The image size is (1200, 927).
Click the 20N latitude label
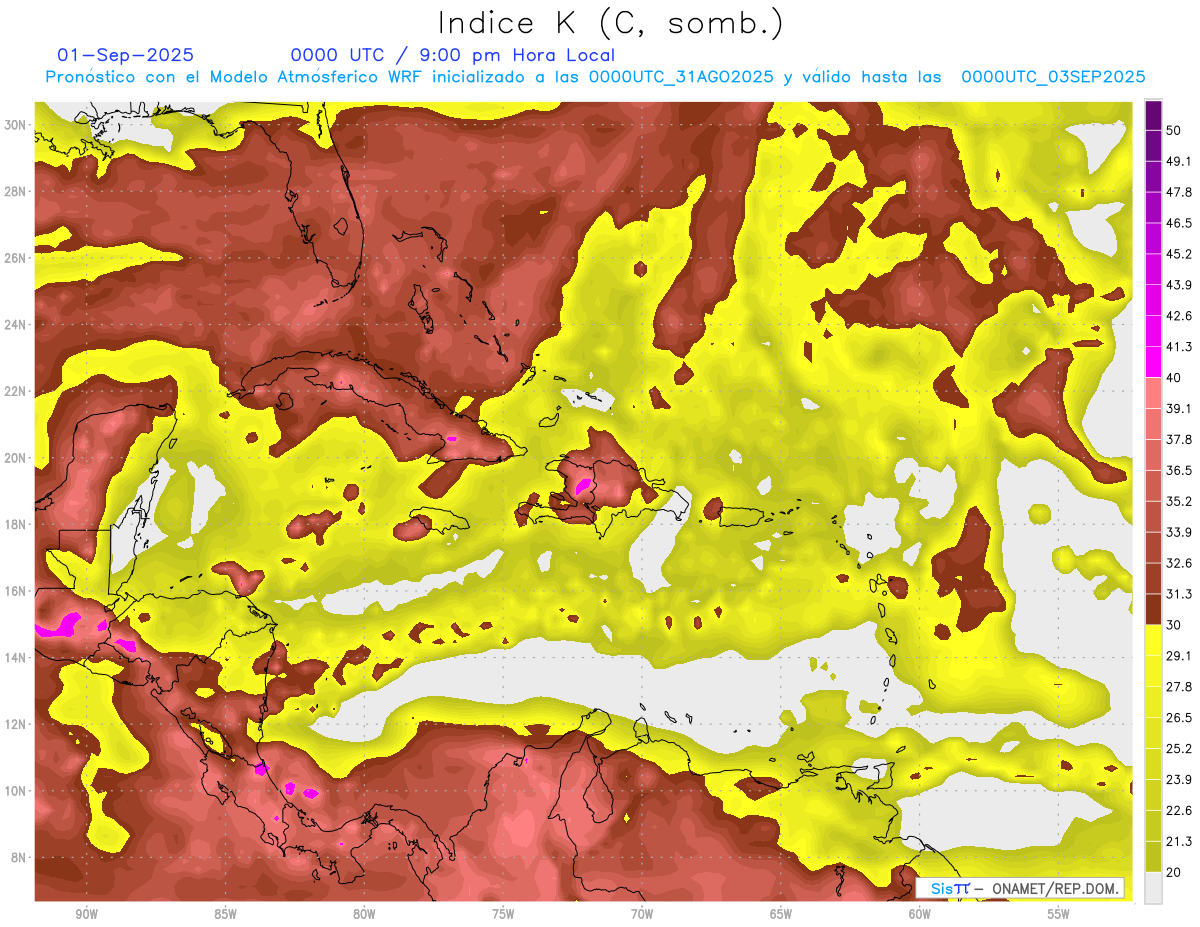(x=17, y=458)
